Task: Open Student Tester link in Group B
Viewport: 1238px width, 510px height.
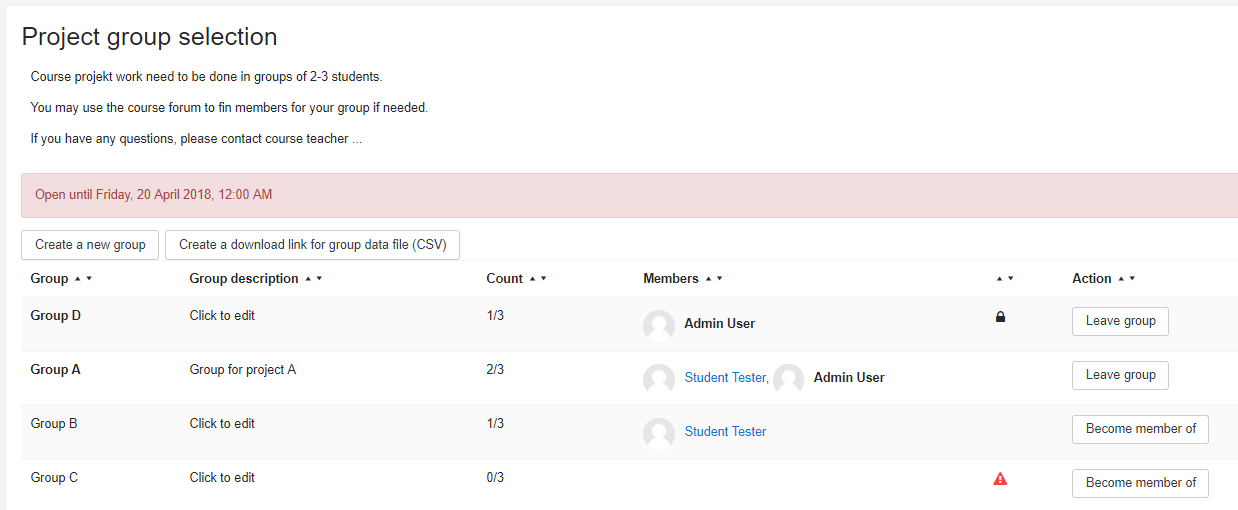Action: click(725, 432)
